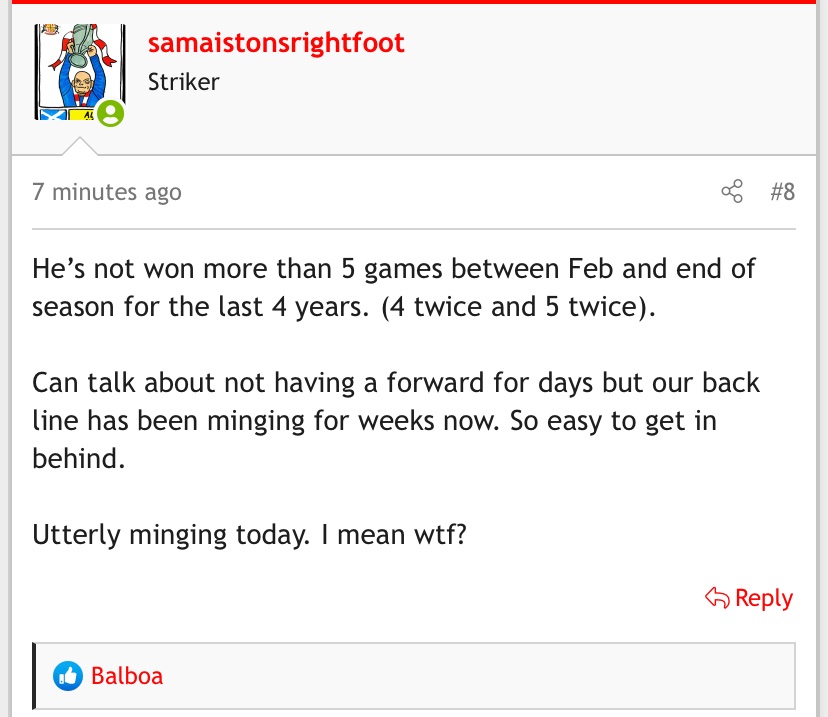Click the blue thumbs-up like icon
Image resolution: width=828 pixels, height=717 pixels.
pos(68,676)
